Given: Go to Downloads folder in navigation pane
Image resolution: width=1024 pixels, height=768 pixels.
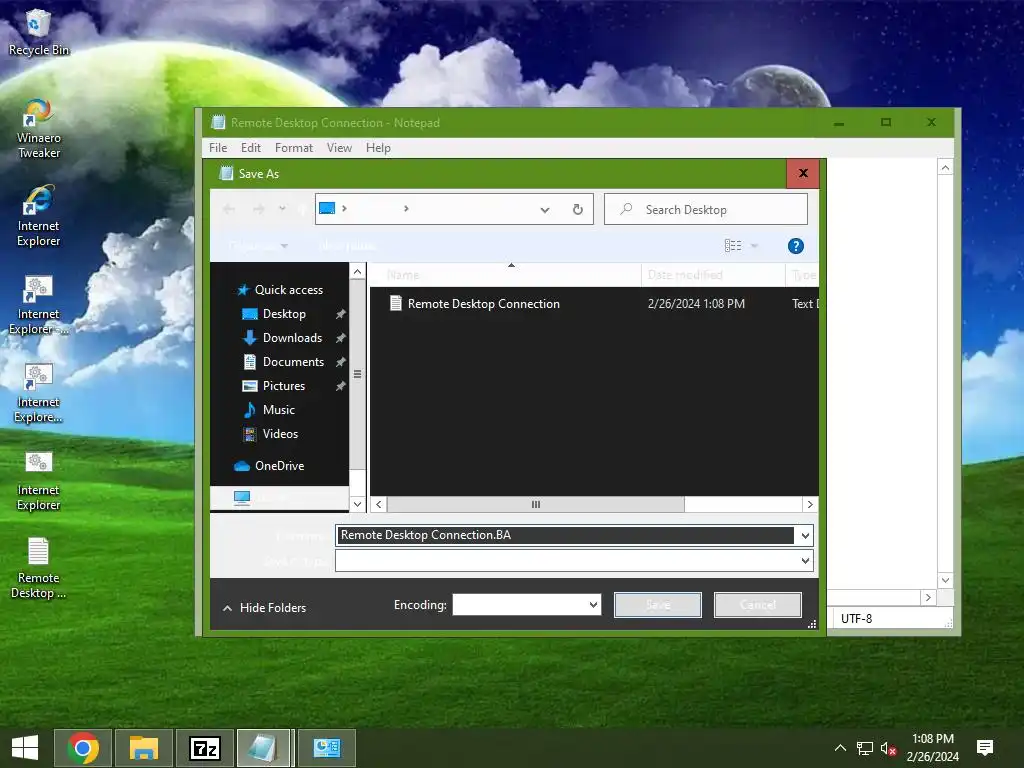Looking at the screenshot, I should [x=292, y=338].
